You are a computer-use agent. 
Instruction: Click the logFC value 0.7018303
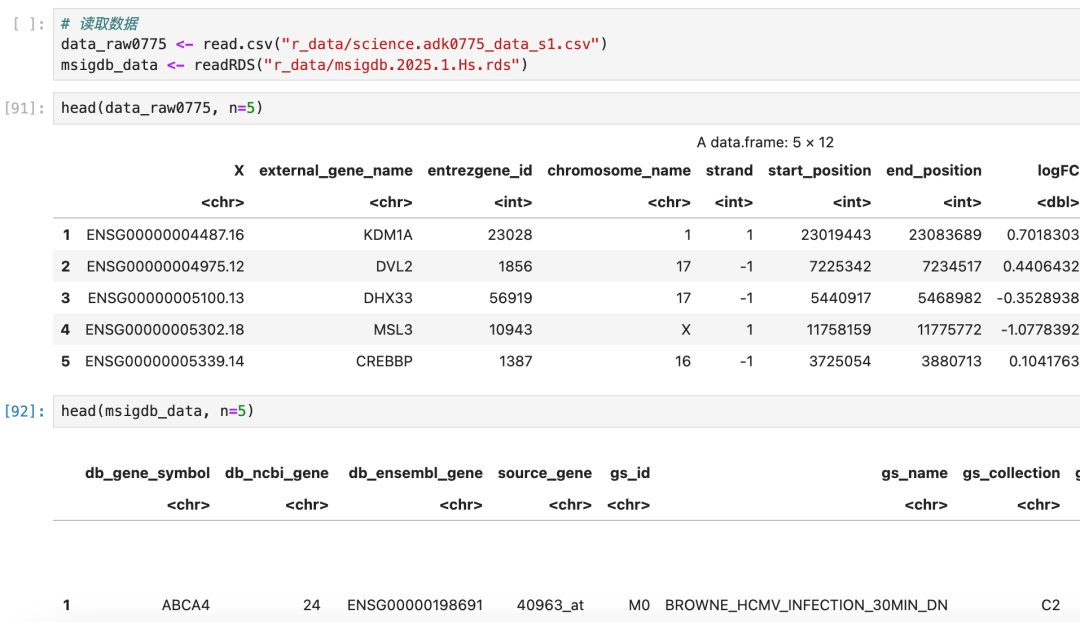point(1043,235)
